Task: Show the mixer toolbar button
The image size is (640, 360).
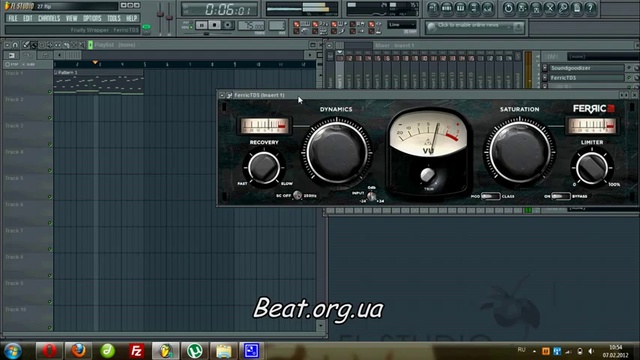Action: coord(487,8)
